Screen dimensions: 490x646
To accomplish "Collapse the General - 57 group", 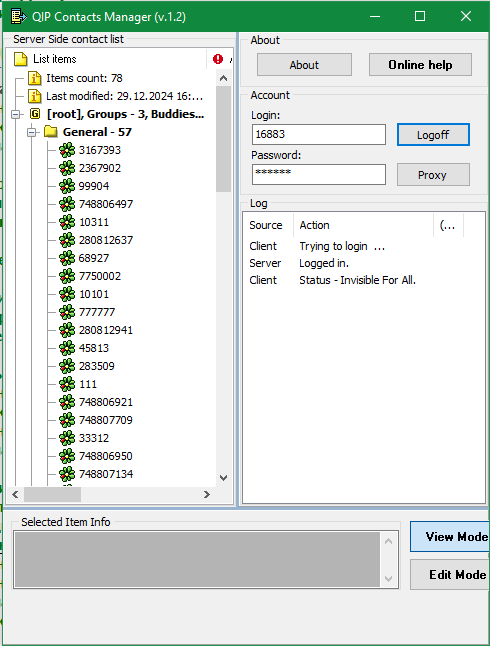I will click(x=32, y=132).
